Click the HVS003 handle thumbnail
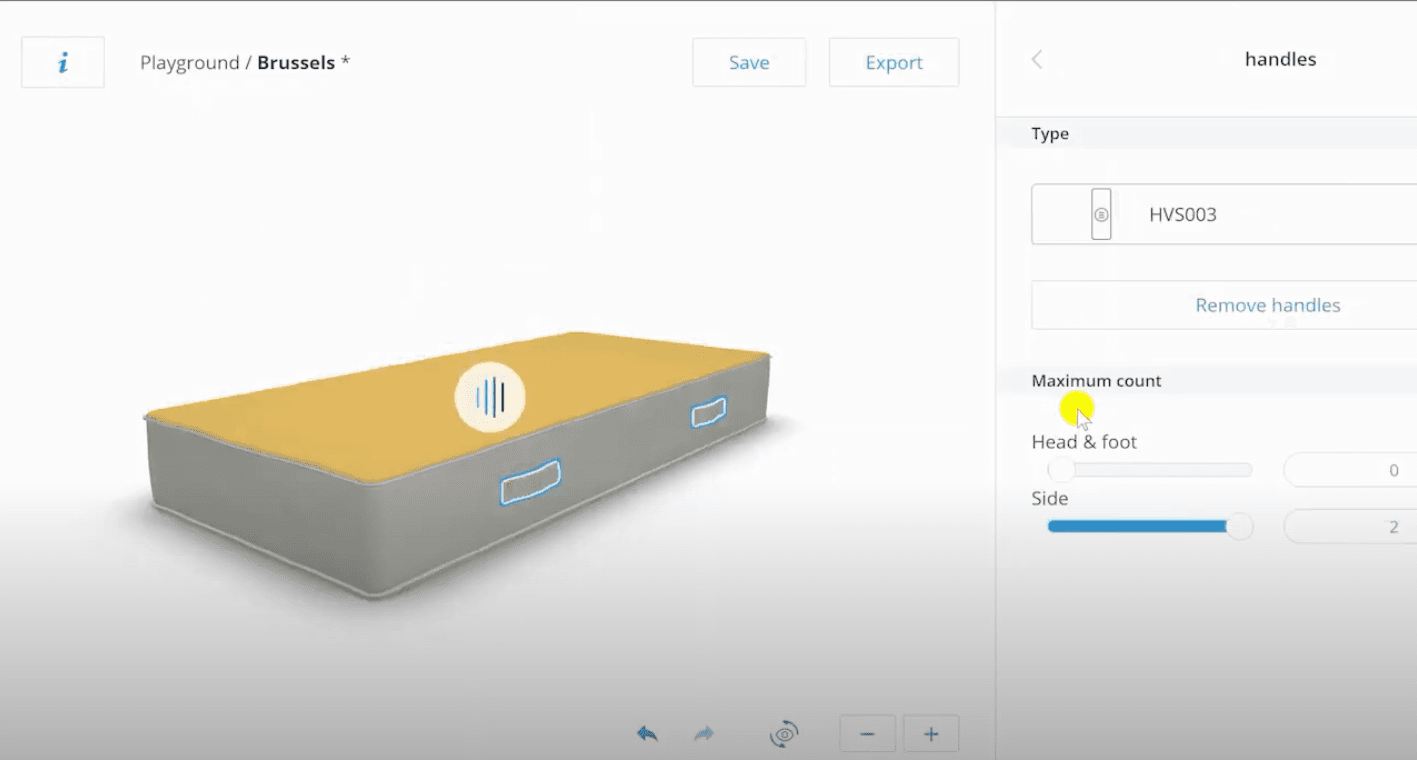The height and width of the screenshot is (760, 1417). pyautogui.click(x=1101, y=214)
